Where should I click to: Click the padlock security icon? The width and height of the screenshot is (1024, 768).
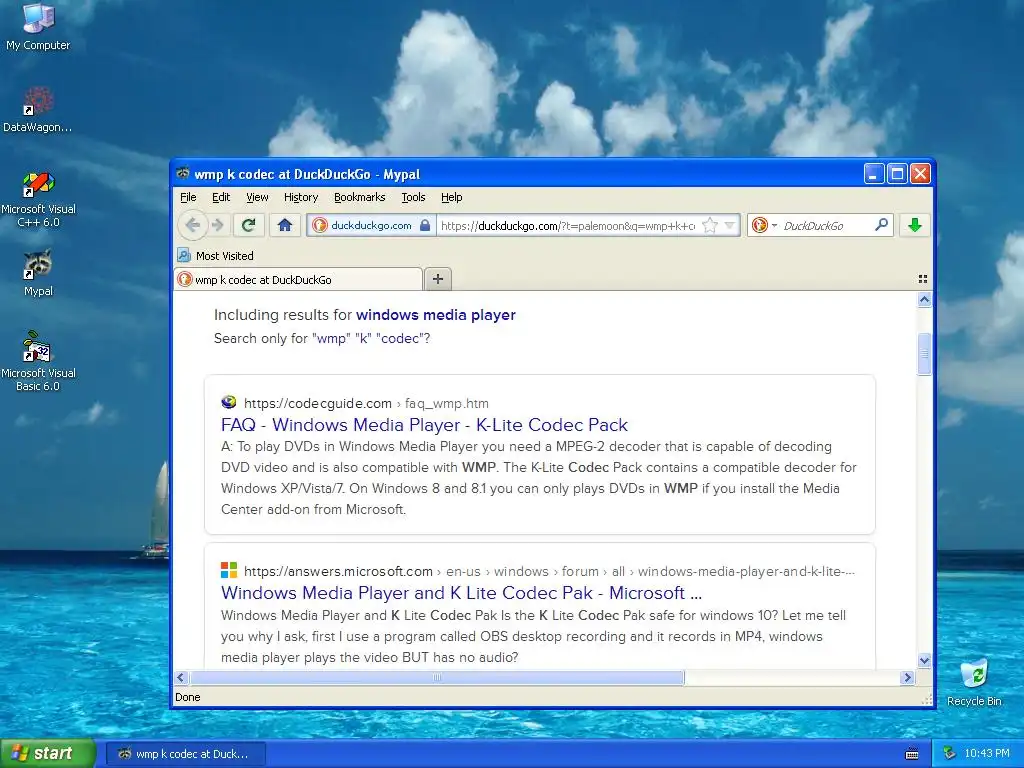pos(425,225)
